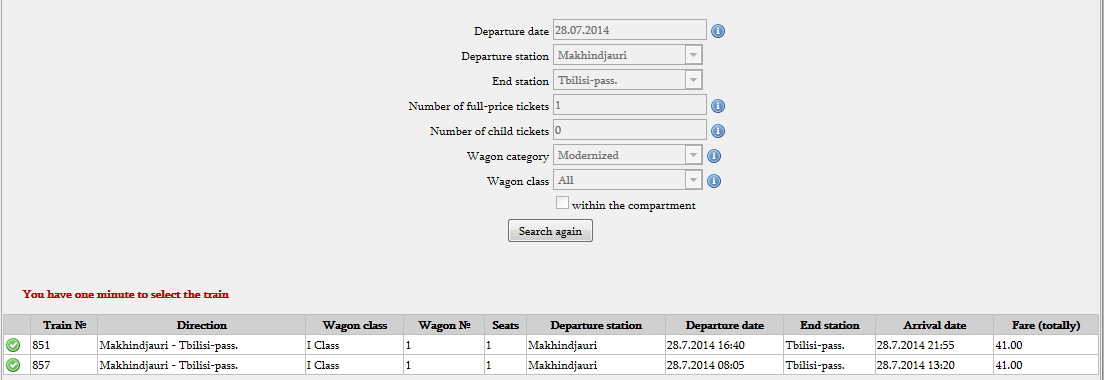The height and width of the screenshot is (380, 1104).
Task: Click the info icon beside Departure date
Action: (x=717, y=31)
